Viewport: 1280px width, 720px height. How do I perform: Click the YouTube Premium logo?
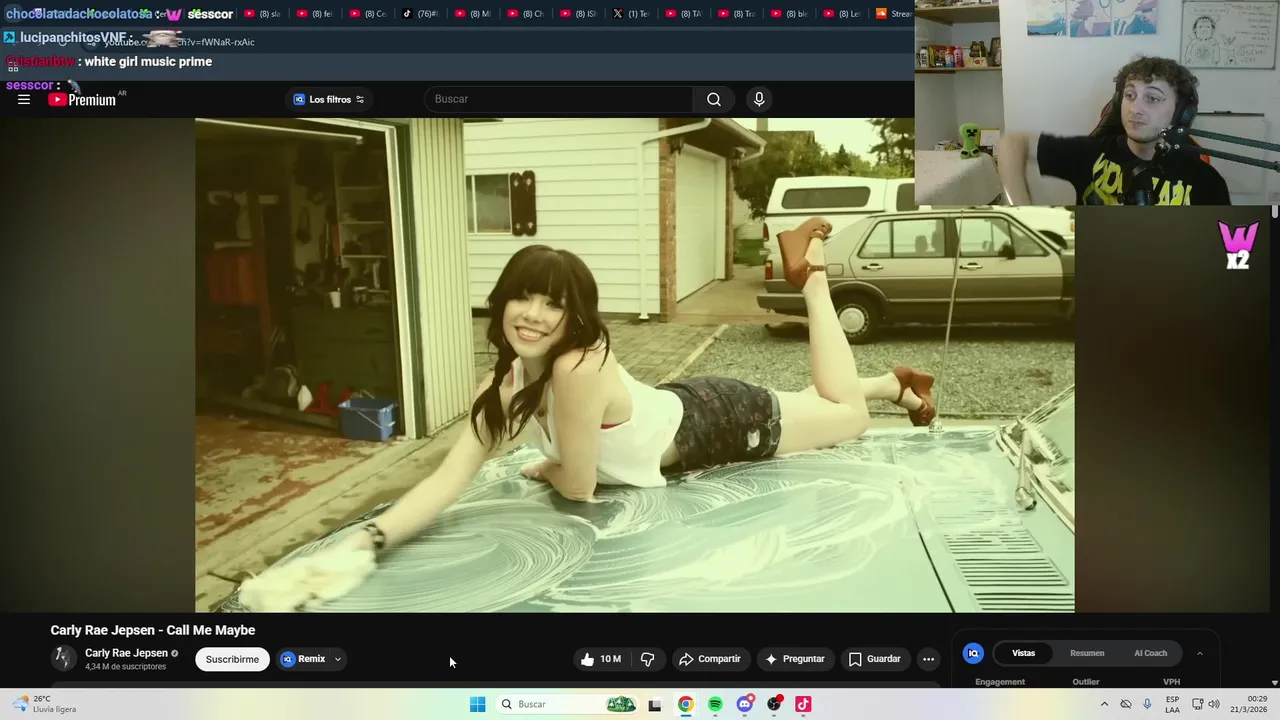[82, 99]
